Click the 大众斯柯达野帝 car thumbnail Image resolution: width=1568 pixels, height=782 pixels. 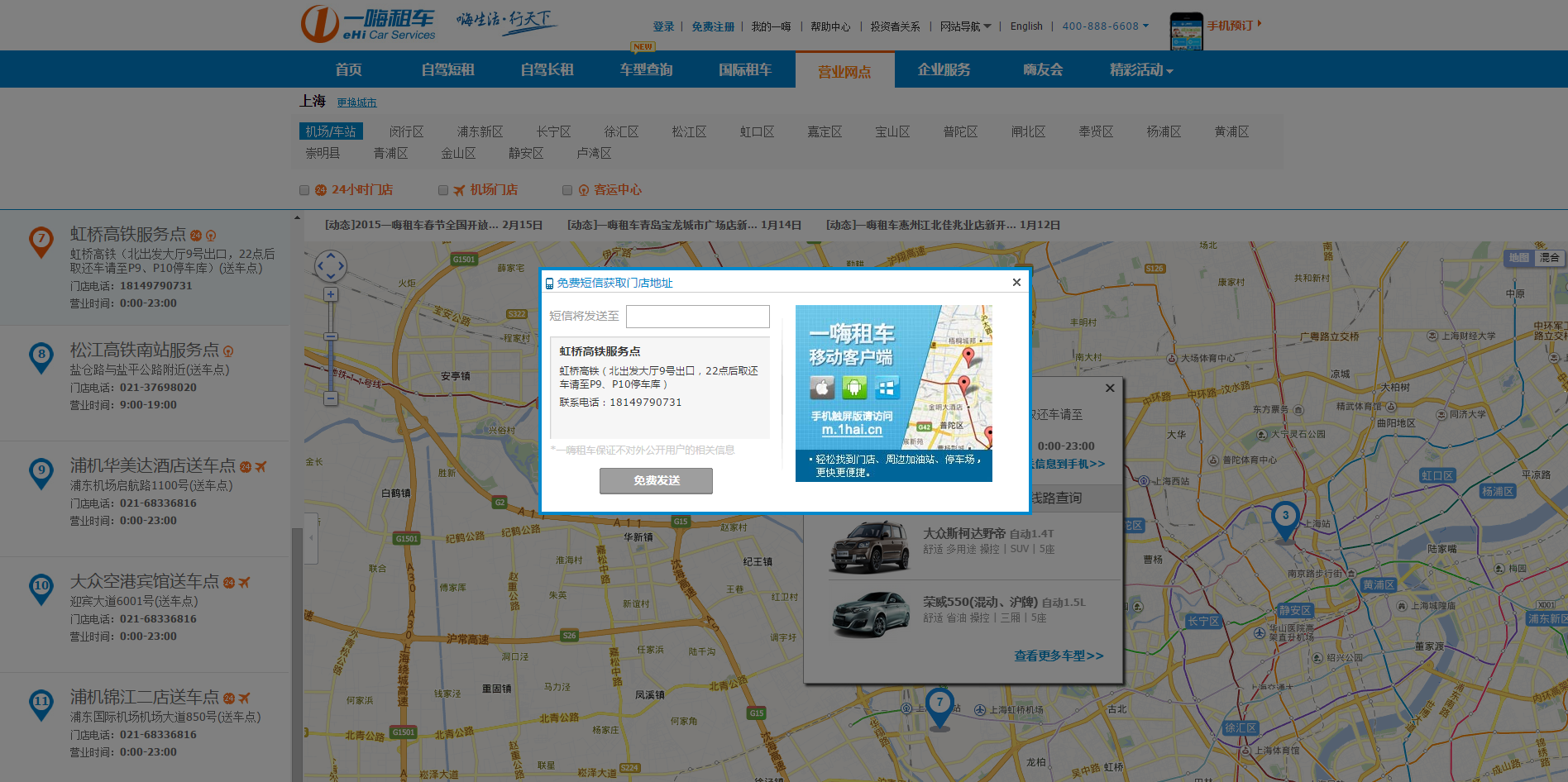coord(870,546)
